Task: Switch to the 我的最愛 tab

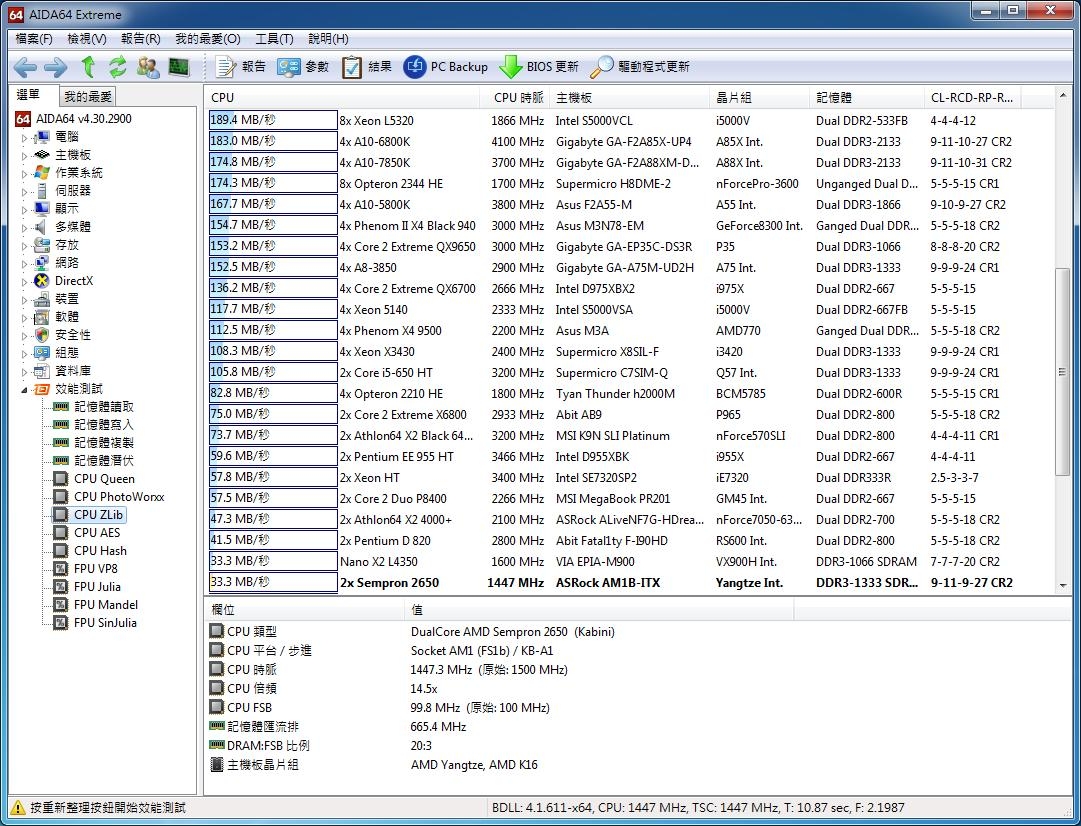Action: coord(87,97)
